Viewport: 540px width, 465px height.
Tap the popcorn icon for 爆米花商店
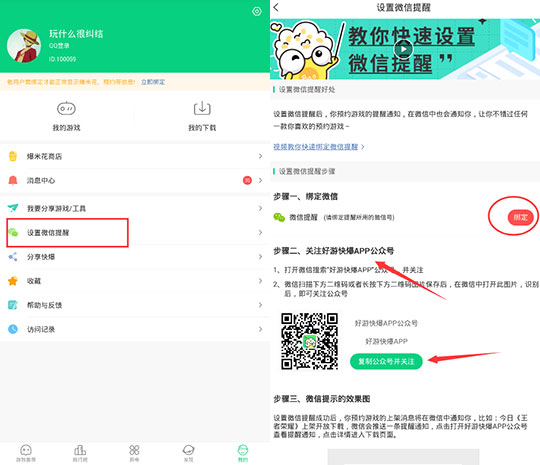pyautogui.click(x=13, y=156)
